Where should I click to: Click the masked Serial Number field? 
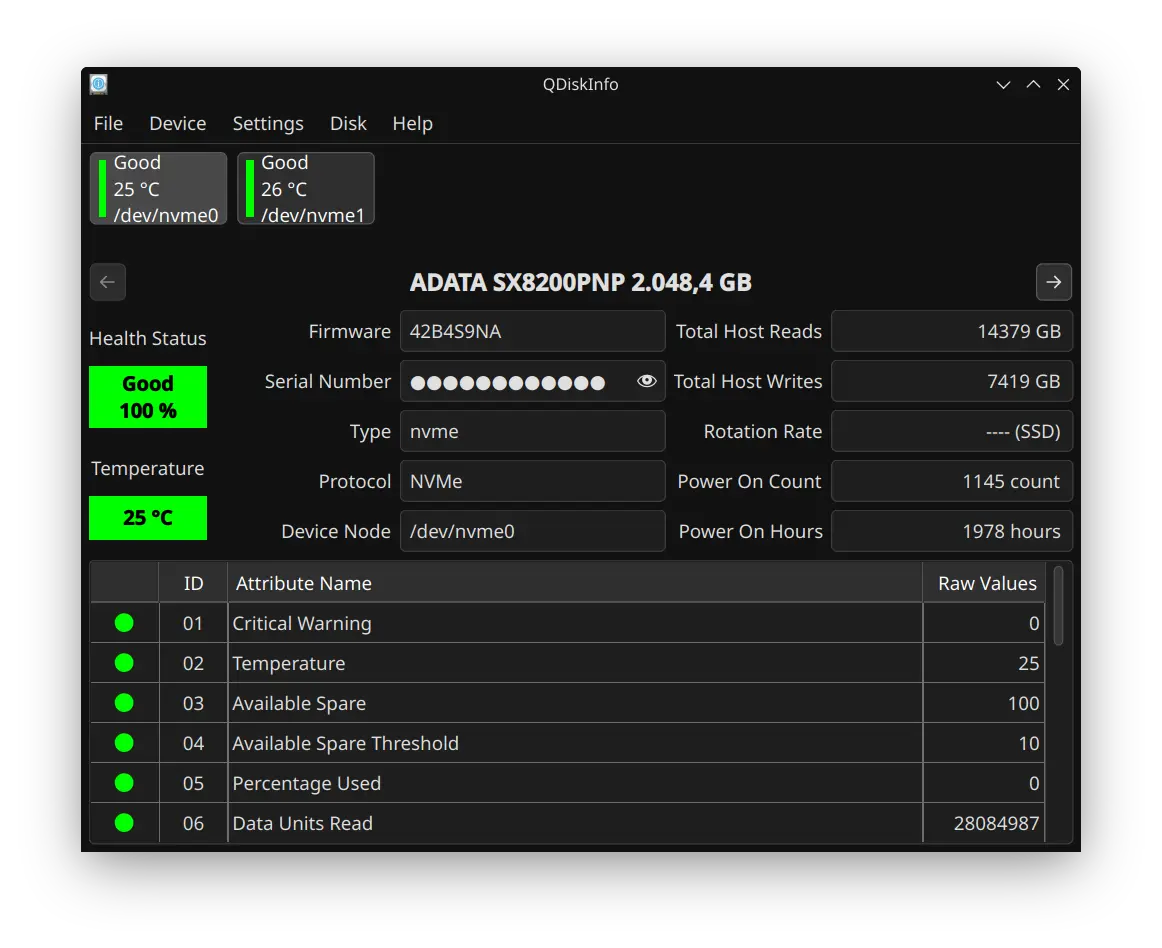point(533,381)
